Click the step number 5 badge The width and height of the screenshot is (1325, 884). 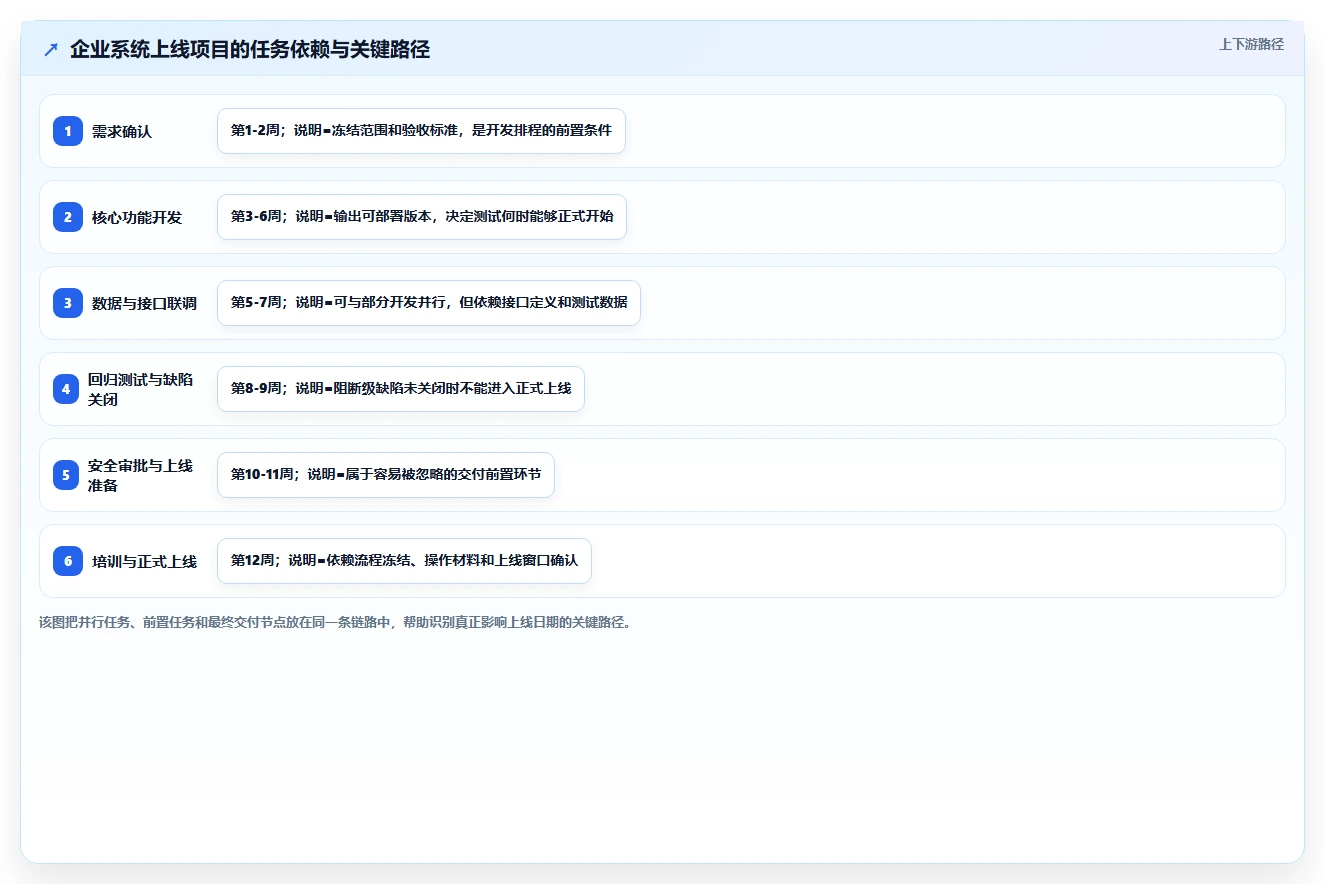point(66,475)
